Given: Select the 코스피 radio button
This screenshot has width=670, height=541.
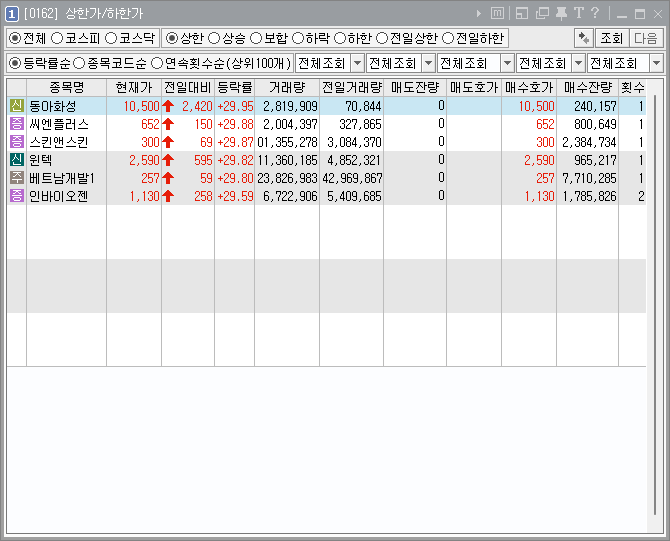Looking at the screenshot, I should [x=57, y=38].
